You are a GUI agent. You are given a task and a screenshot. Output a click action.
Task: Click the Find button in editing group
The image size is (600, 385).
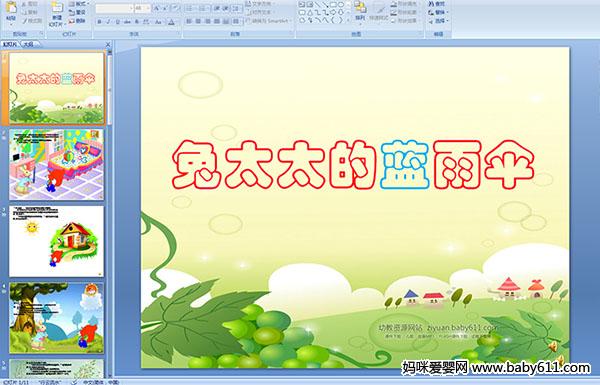437,4
